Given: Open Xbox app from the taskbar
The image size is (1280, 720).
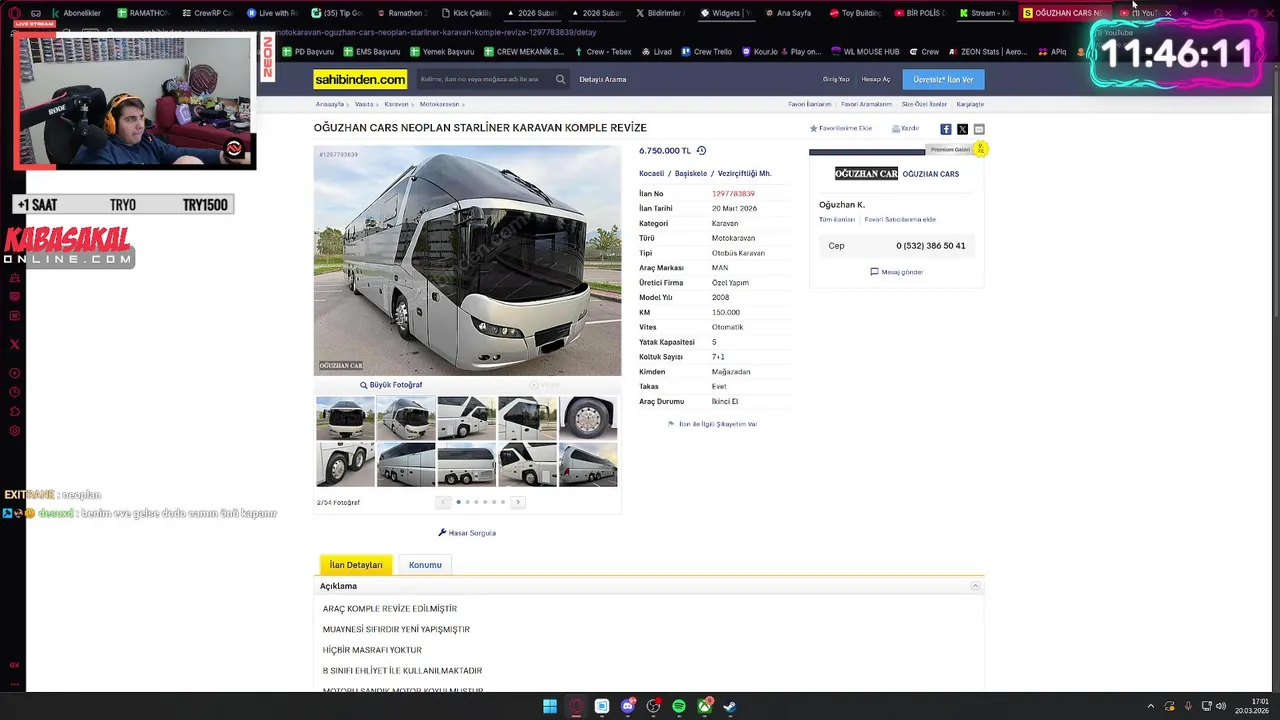Looking at the screenshot, I should tap(705, 706).
